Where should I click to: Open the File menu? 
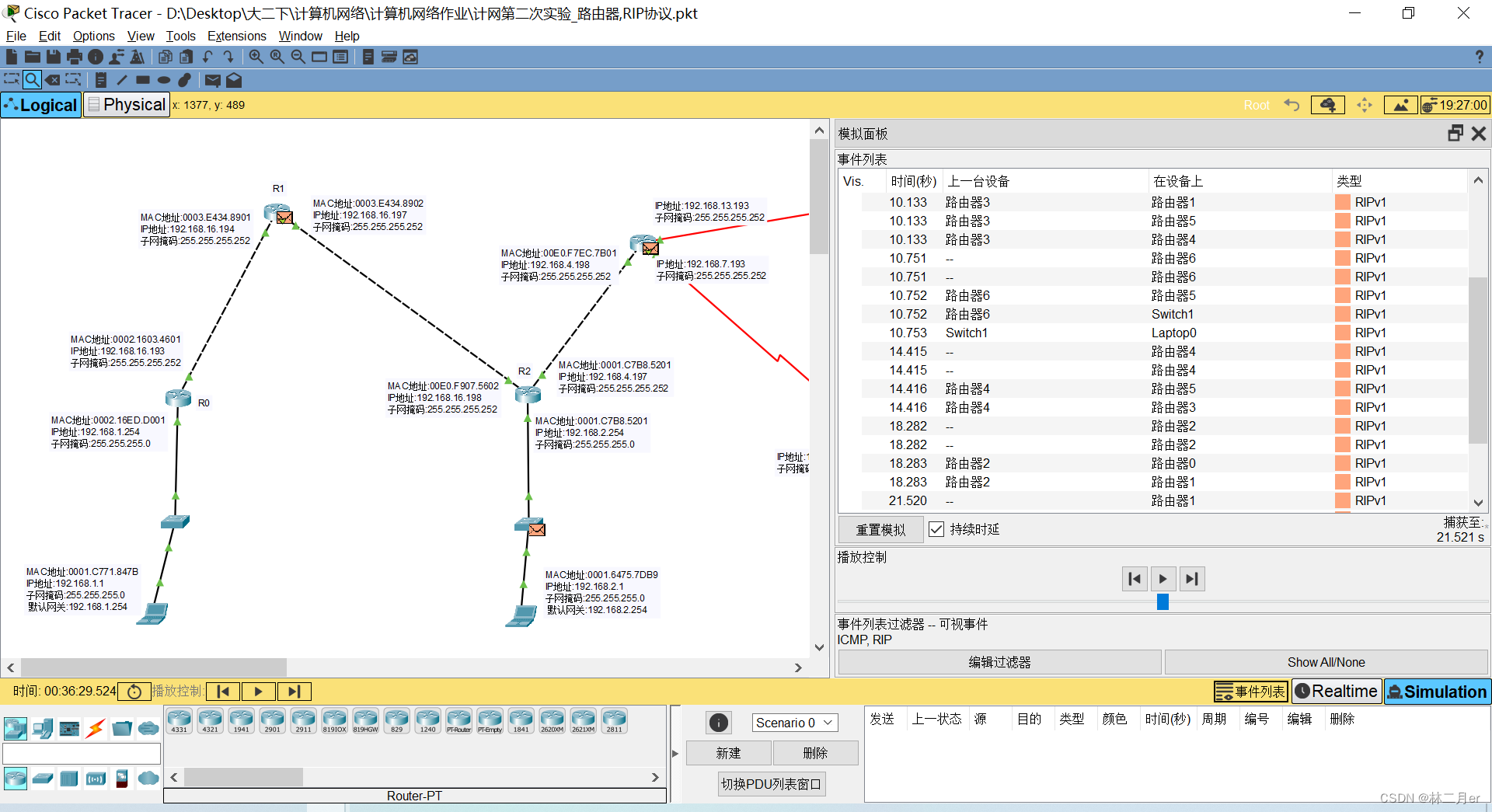coord(16,36)
